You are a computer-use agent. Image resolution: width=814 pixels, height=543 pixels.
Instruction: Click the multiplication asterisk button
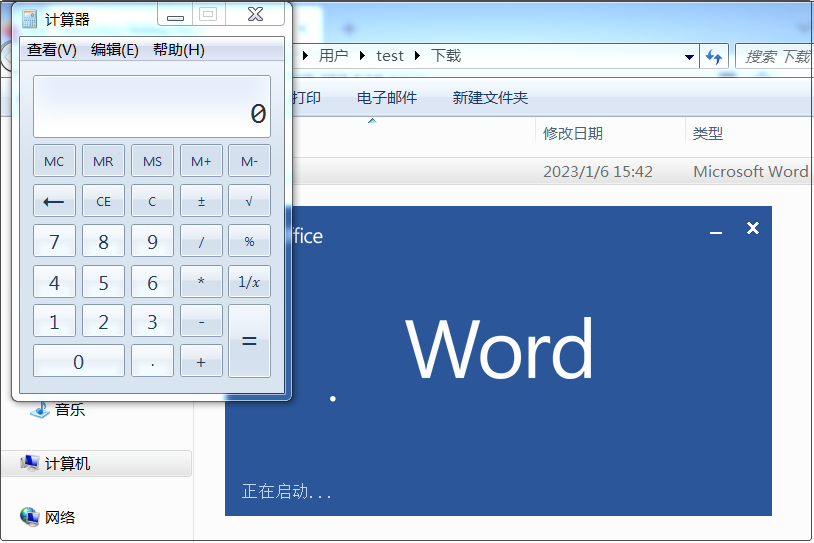click(201, 281)
